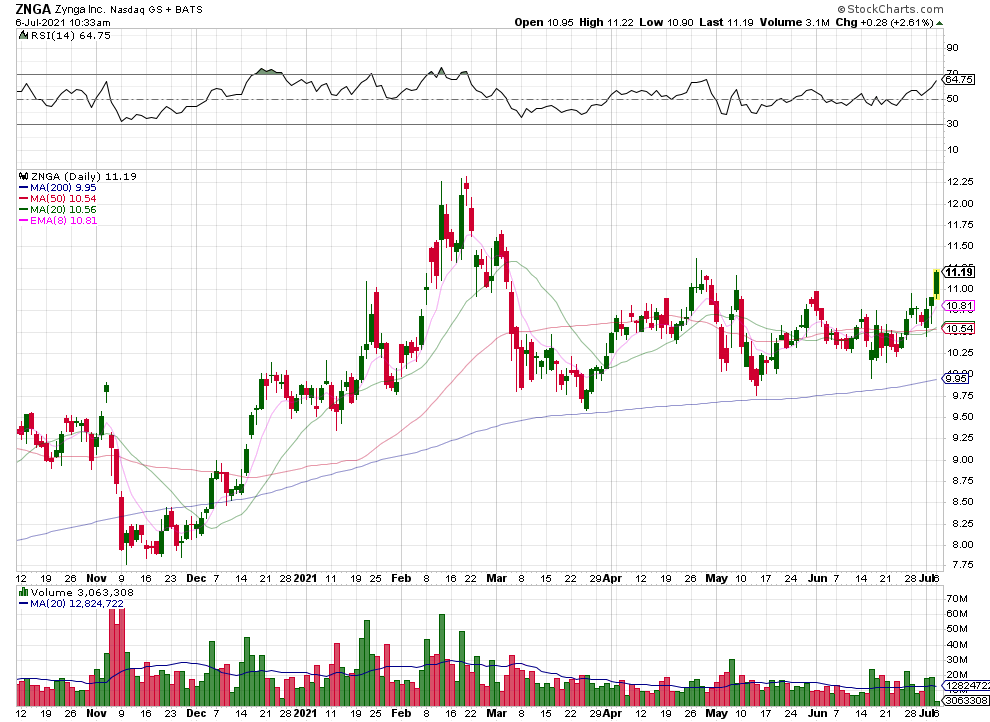The height and width of the screenshot is (722, 990).
Task: Click the 60M volume axis label
Action: pos(957,613)
